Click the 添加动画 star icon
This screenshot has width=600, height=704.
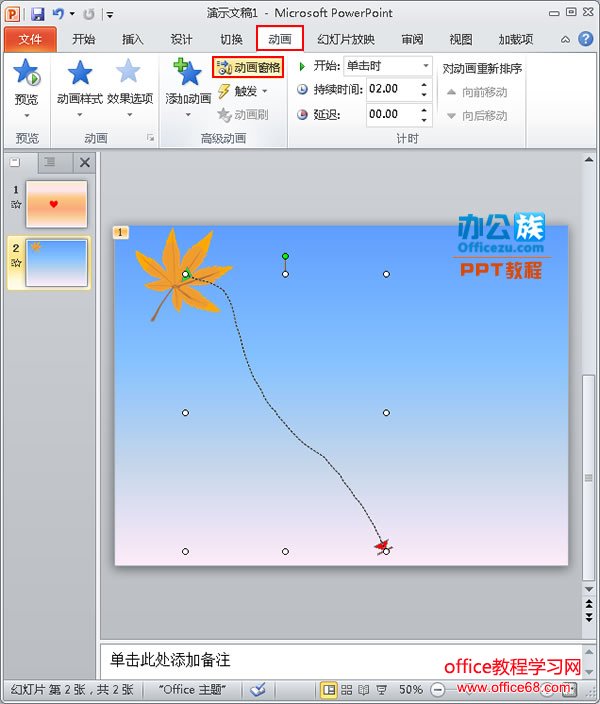tap(187, 73)
